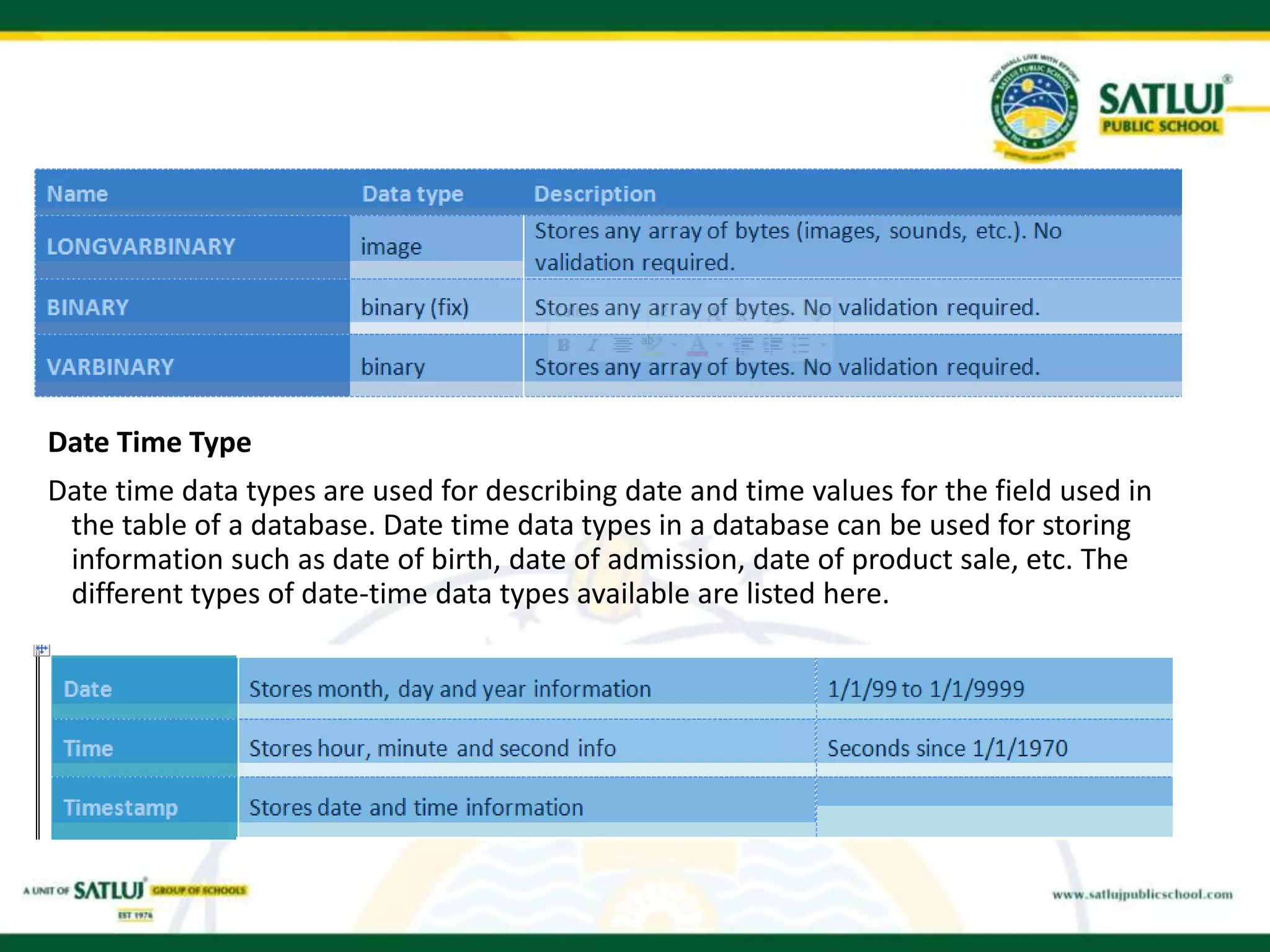
Task: Toggle Italic in the mini toolbar
Action: tap(593, 345)
